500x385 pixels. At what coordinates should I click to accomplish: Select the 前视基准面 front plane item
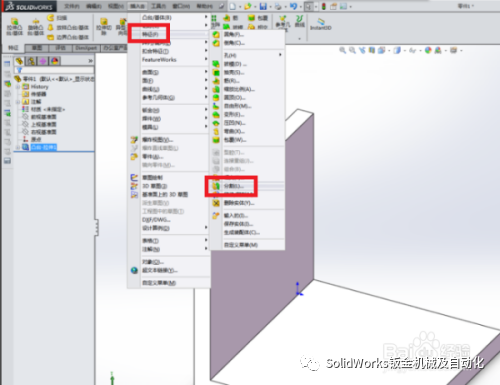(x=44, y=117)
